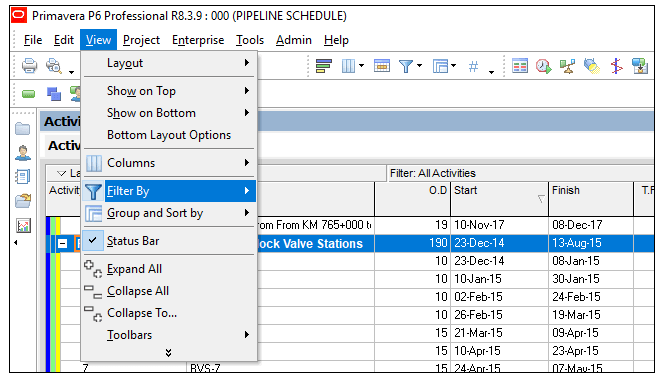
Task: Select Collapse To... menu entry
Action: pyautogui.click(x=169, y=313)
